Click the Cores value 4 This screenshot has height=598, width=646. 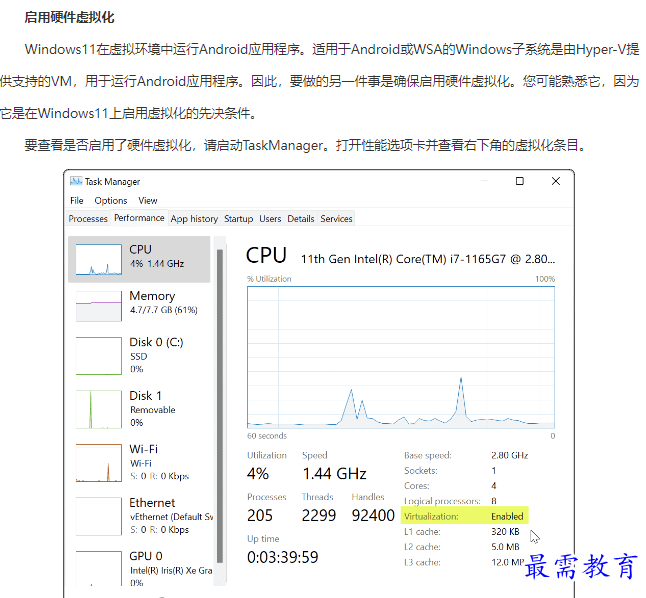[x=494, y=486]
